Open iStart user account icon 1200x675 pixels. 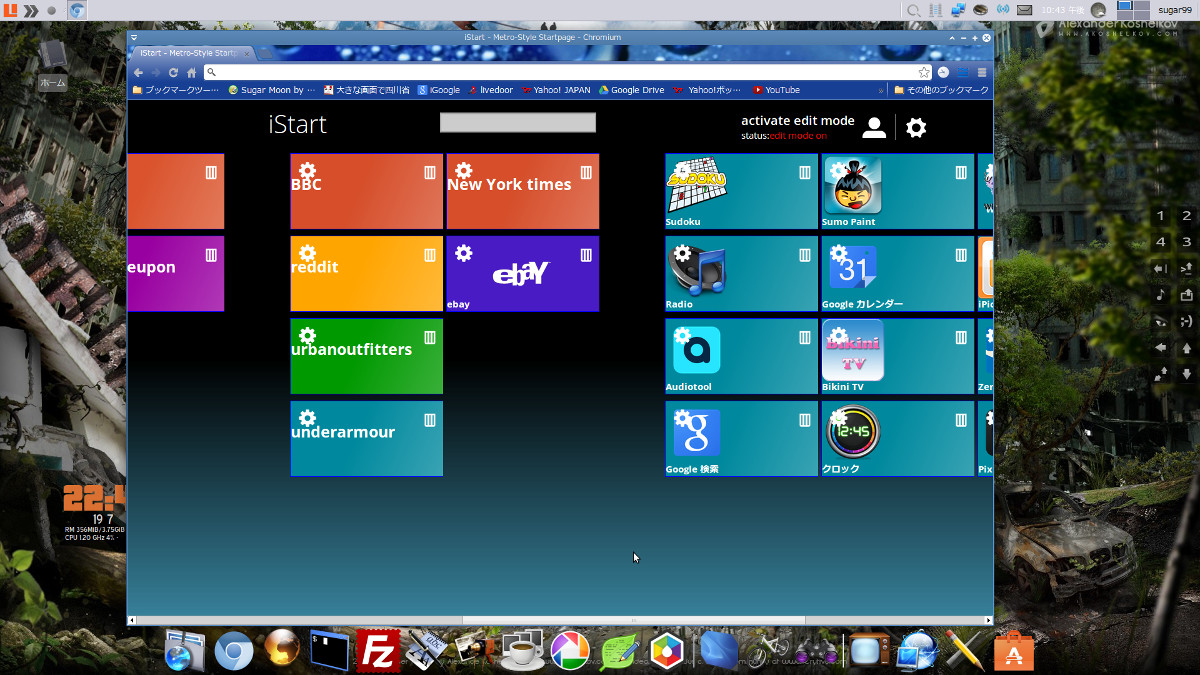874,127
